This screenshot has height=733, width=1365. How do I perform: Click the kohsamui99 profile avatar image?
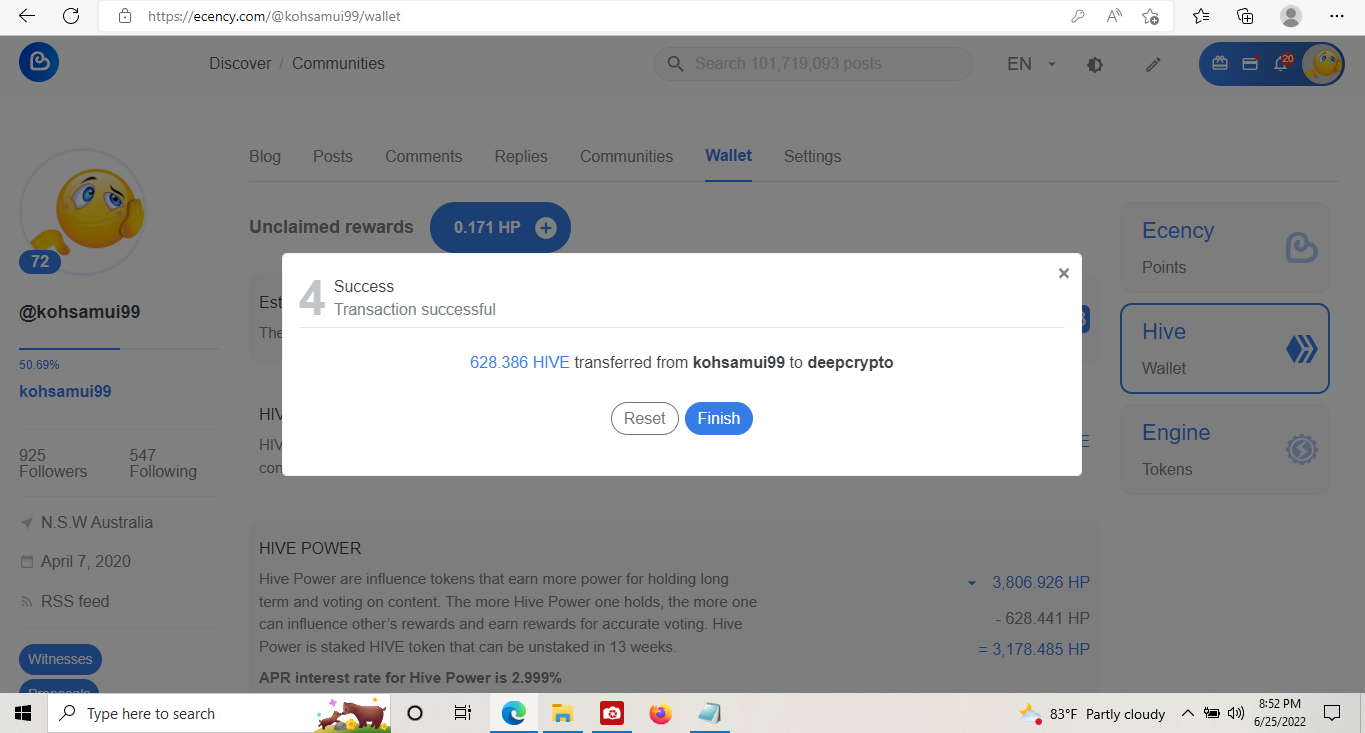pos(83,212)
